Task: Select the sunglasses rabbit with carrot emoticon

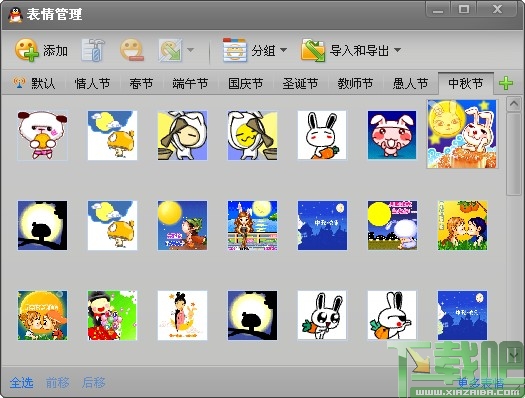Action: 392,315
